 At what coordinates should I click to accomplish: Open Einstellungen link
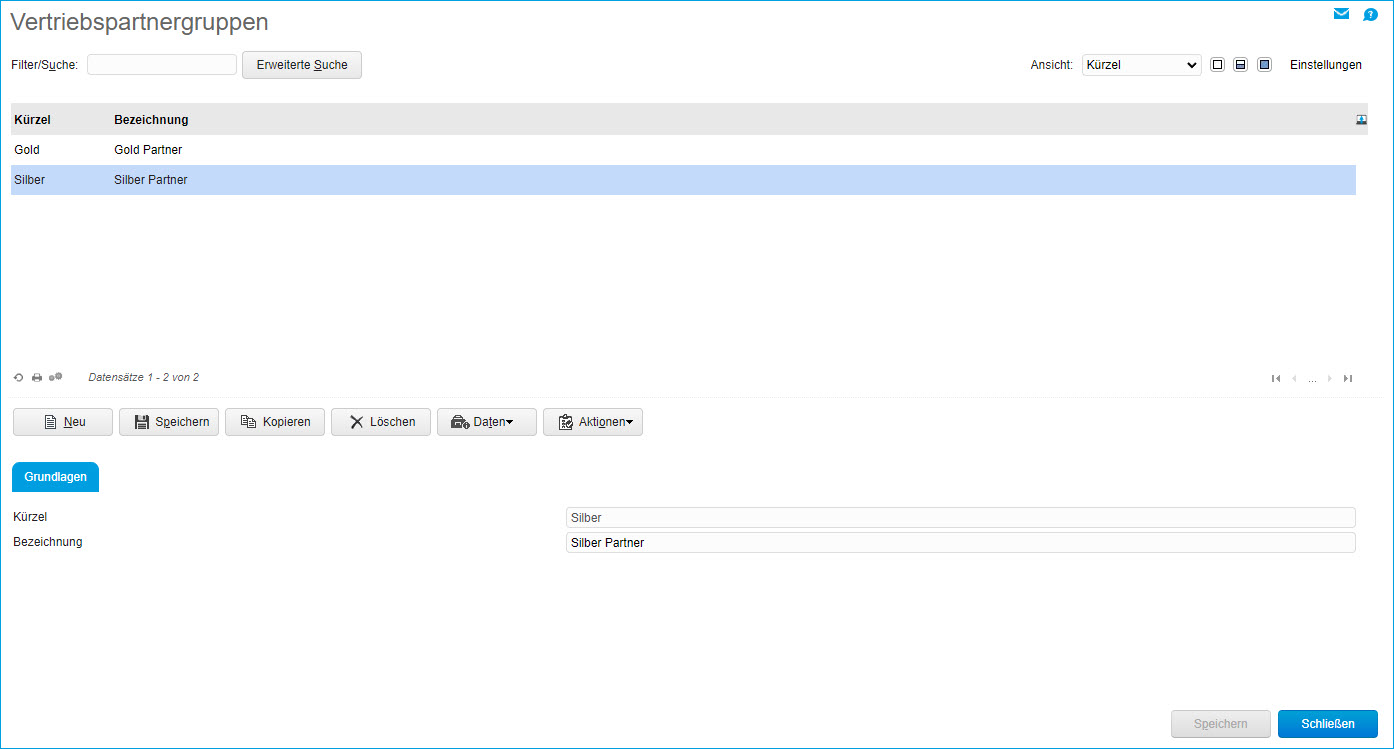tap(1326, 65)
